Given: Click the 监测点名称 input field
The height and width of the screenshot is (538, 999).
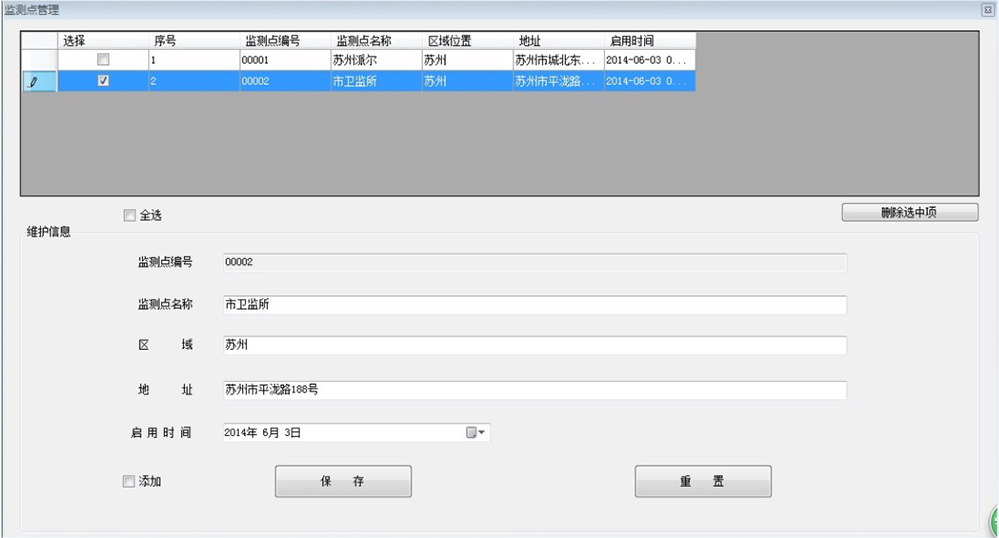Looking at the screenshot, I should coord(534,305).
